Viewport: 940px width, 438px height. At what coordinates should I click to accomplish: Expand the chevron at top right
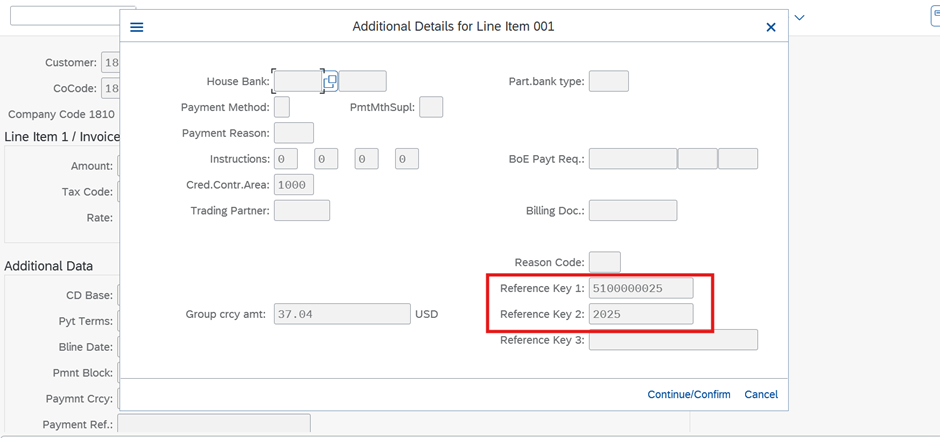pos(799,17)
